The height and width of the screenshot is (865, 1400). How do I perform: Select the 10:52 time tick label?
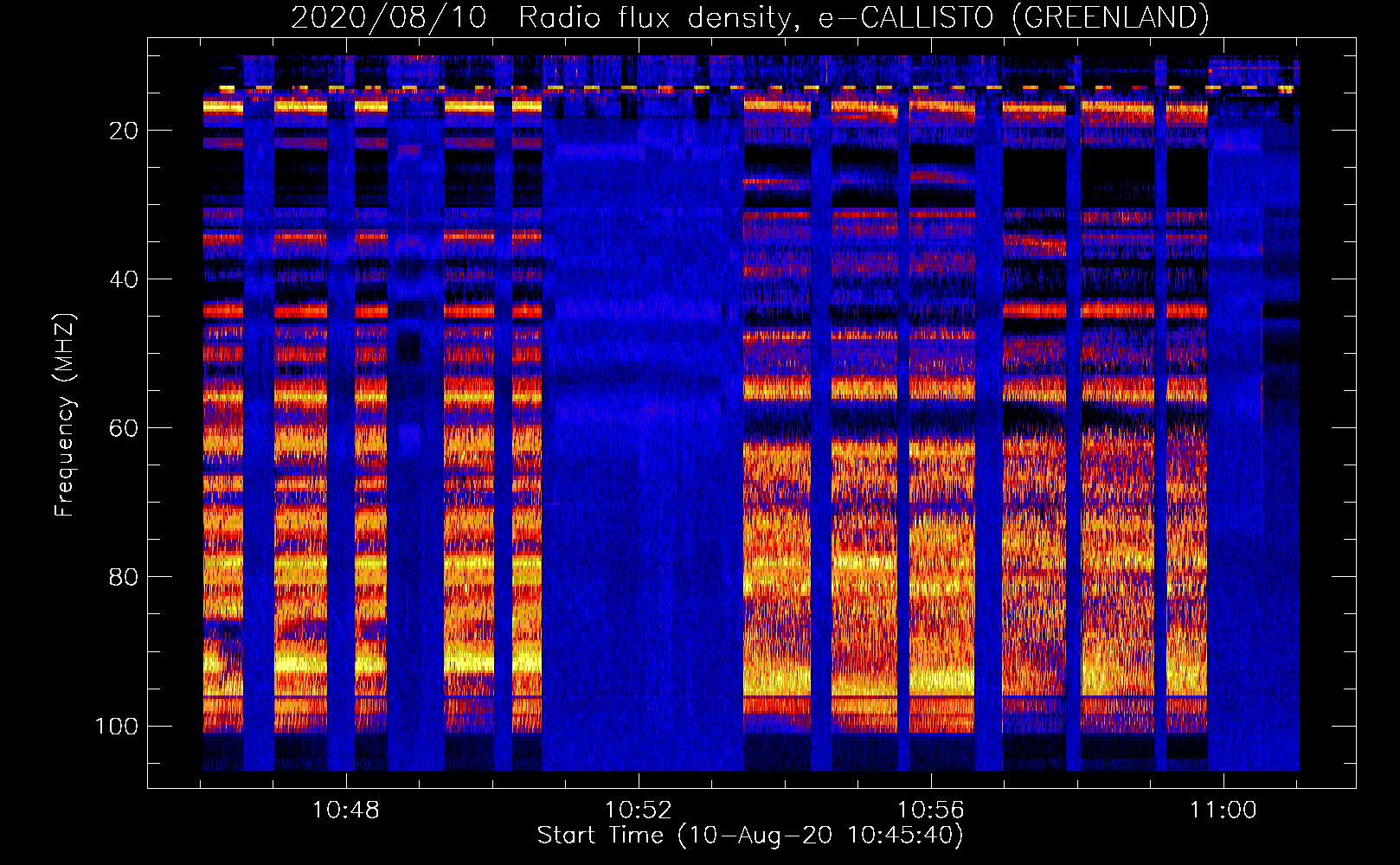(639, 810)
